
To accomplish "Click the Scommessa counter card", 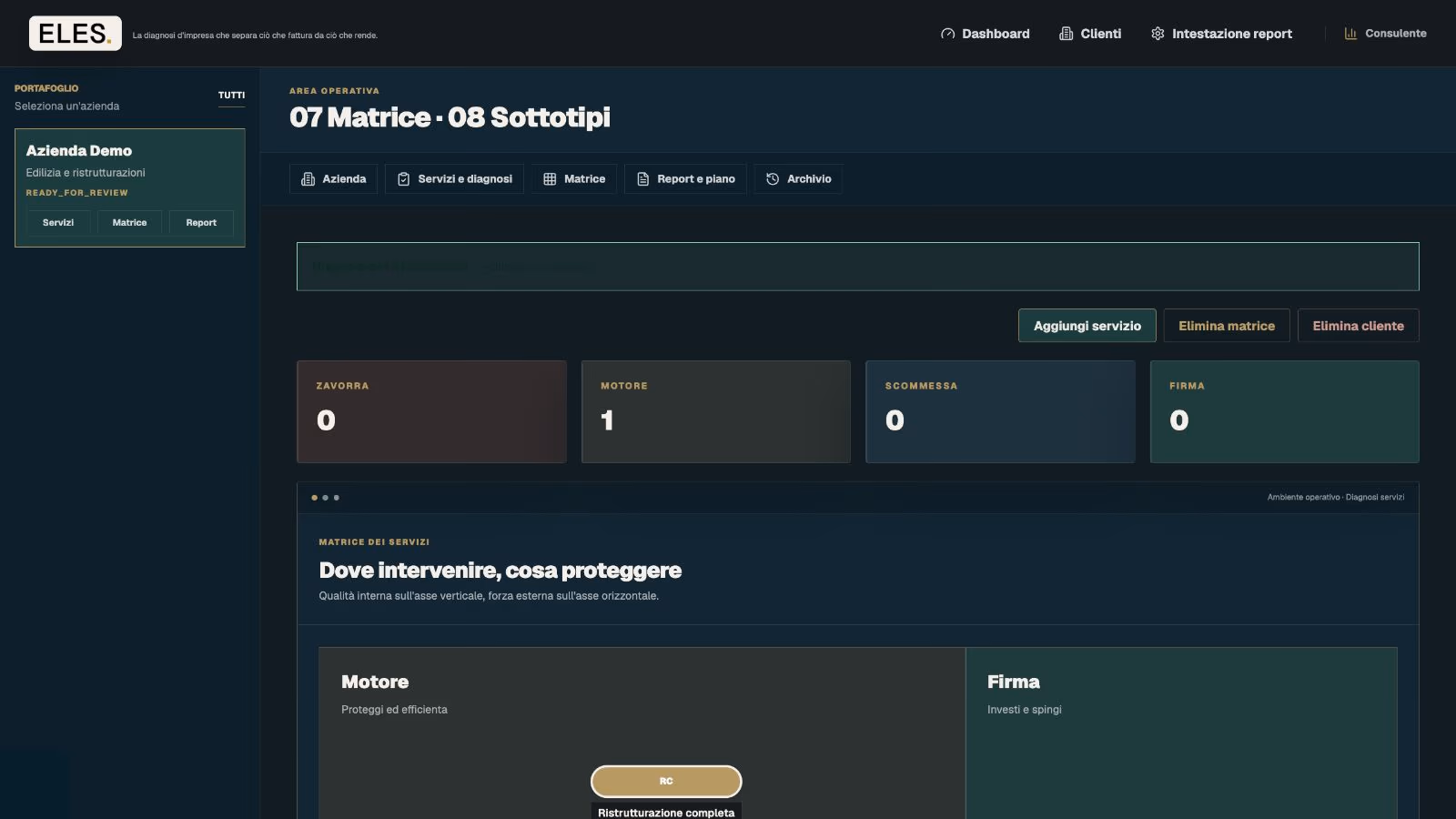I will tap(1000, 411).
